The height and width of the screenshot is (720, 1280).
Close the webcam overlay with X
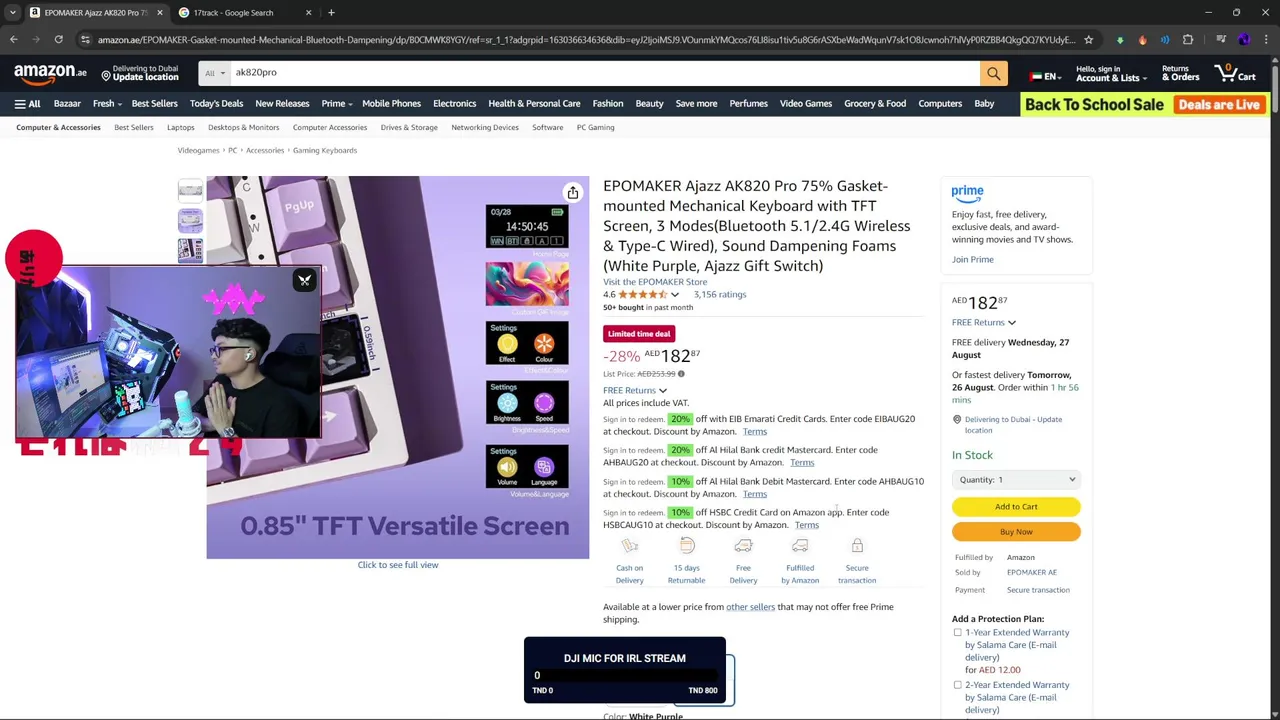click(305, 280)
